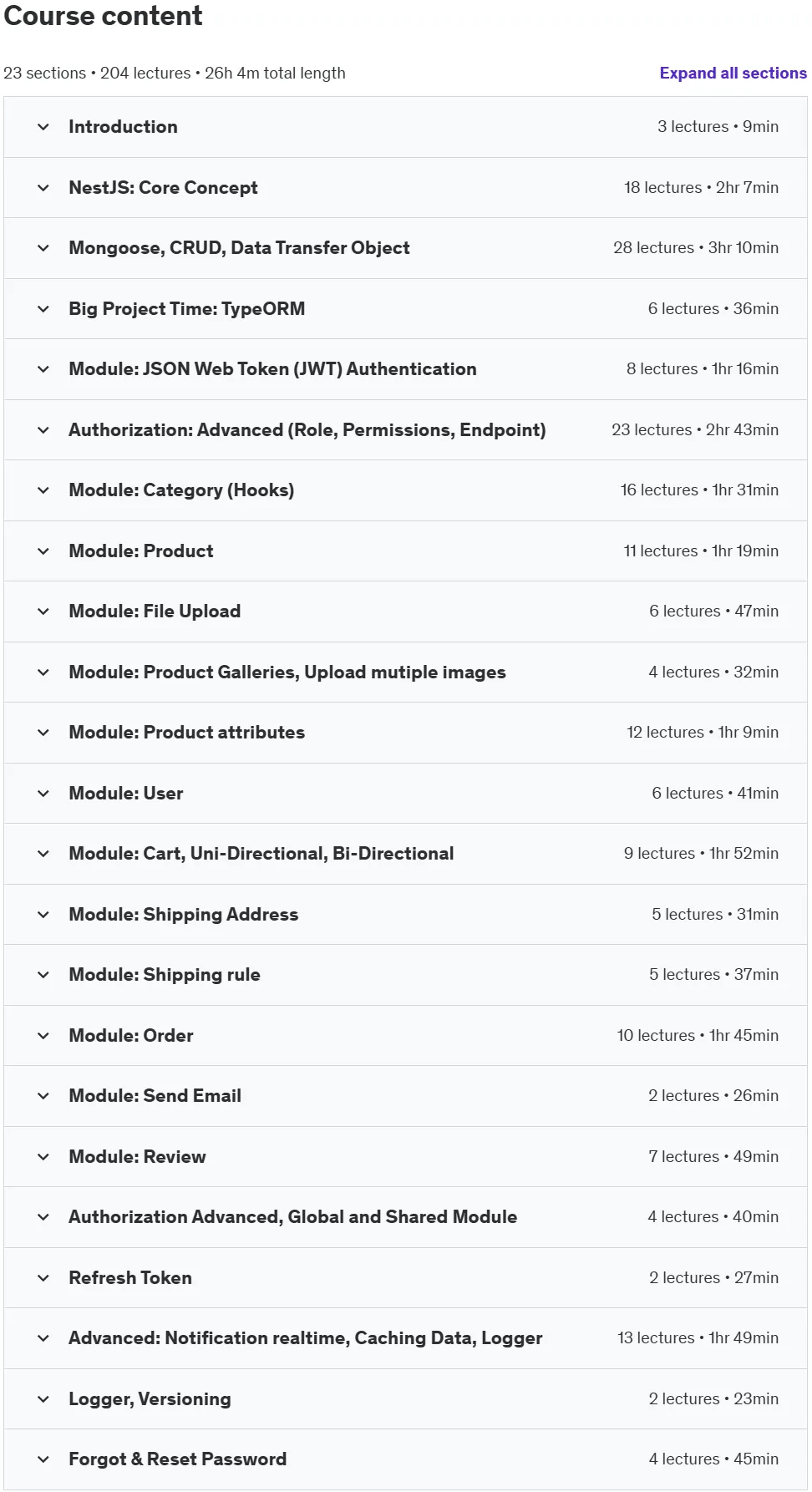
Task: Expand the Introduction section chevron
Action: pyautogui.click(x=43, y=127)
